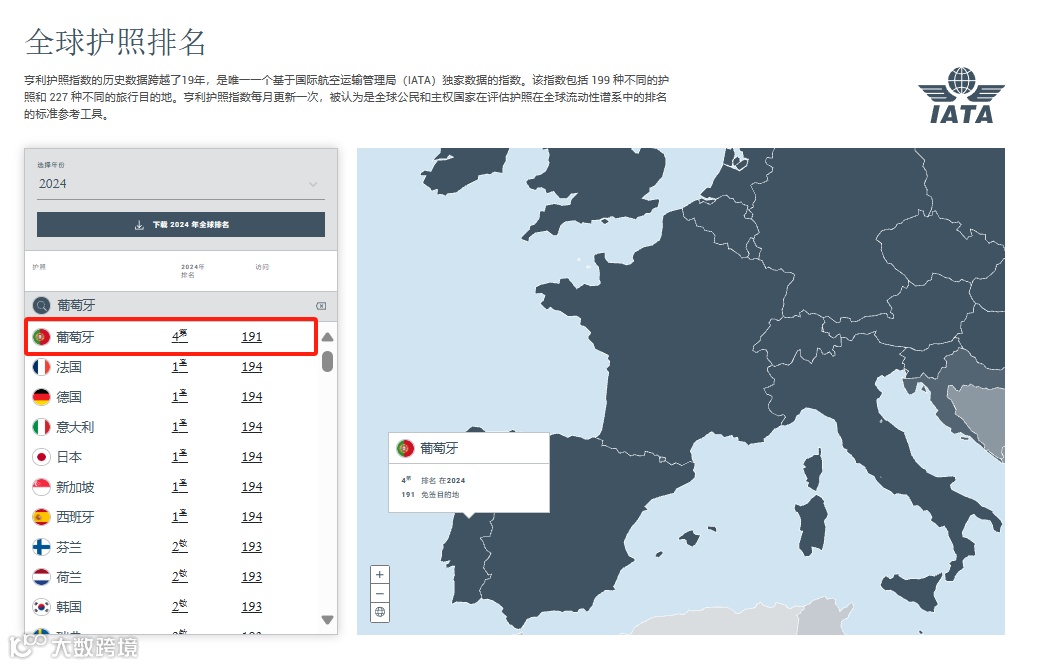Click the Germany flag icon

pos(41,397)
